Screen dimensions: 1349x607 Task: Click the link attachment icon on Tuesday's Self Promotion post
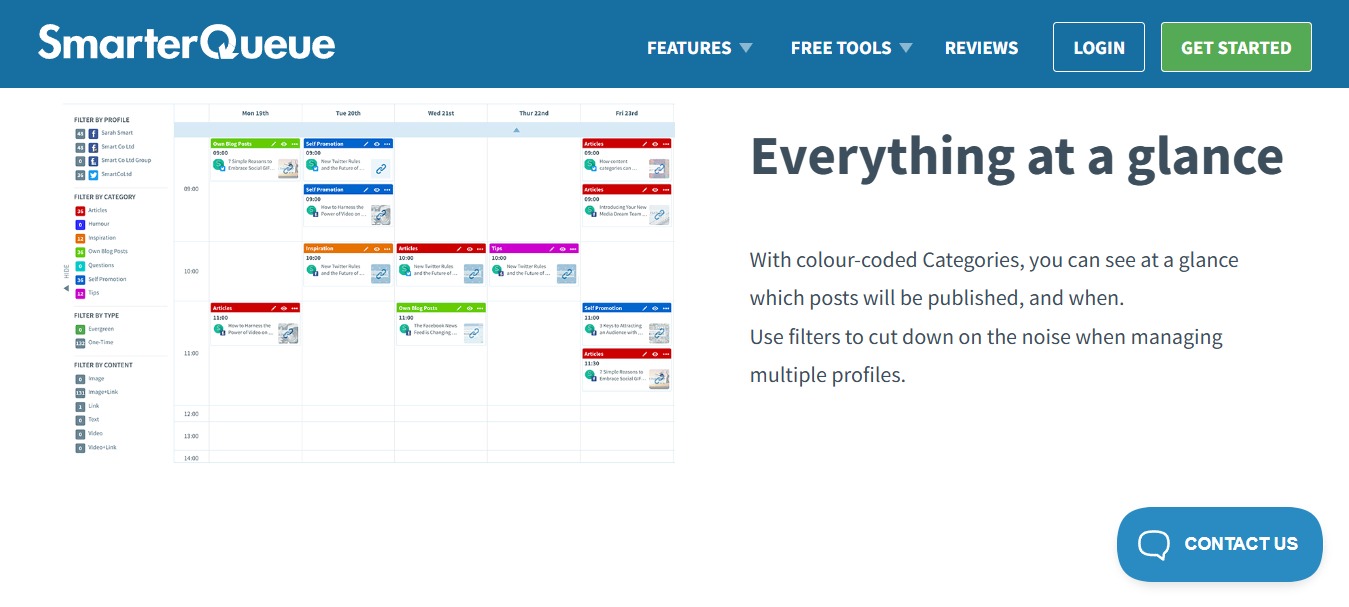[381, 170]
